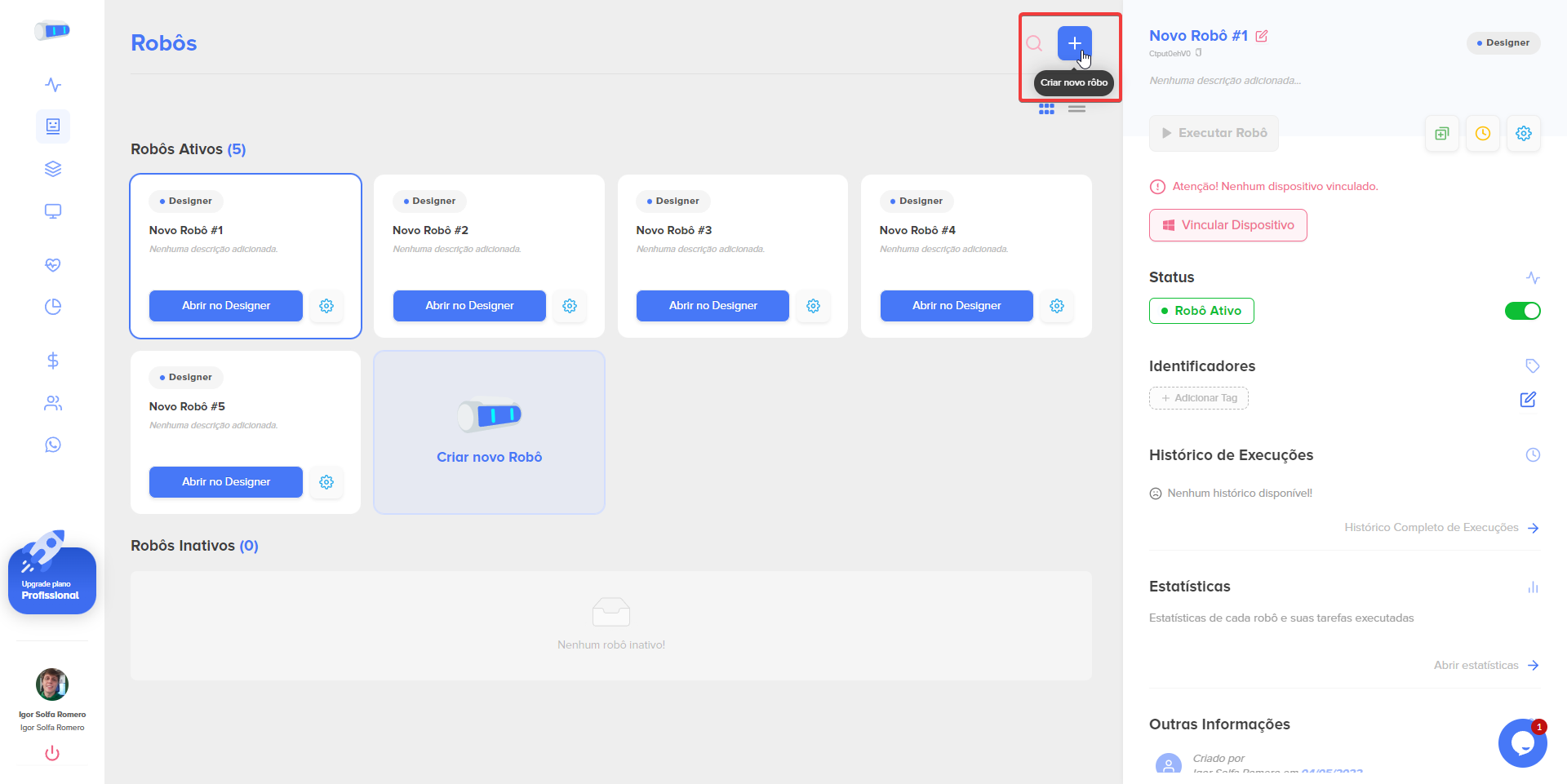Image resolution: width=1567 pixels, height=784 pixels.
Task: Open WhatsApp section in sidebar
Action: coord(53,445)
